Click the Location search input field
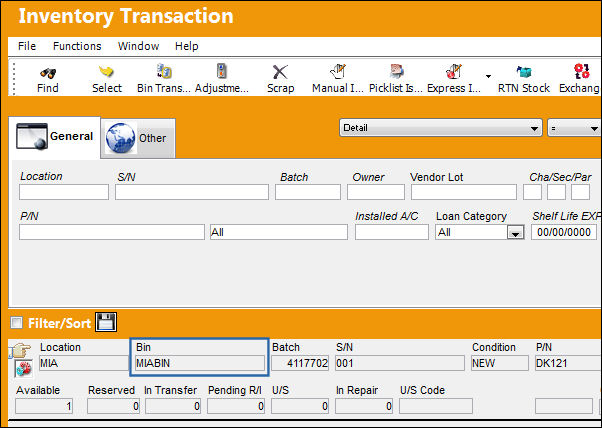The image size is (602, 428). (64, 192)
